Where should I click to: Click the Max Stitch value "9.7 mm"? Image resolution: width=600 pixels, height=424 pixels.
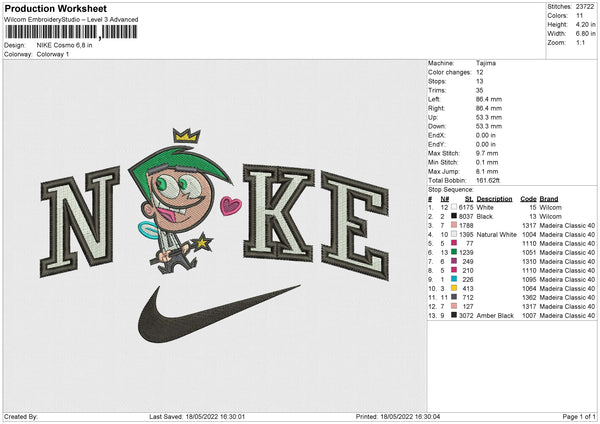(x=487, y=153)
